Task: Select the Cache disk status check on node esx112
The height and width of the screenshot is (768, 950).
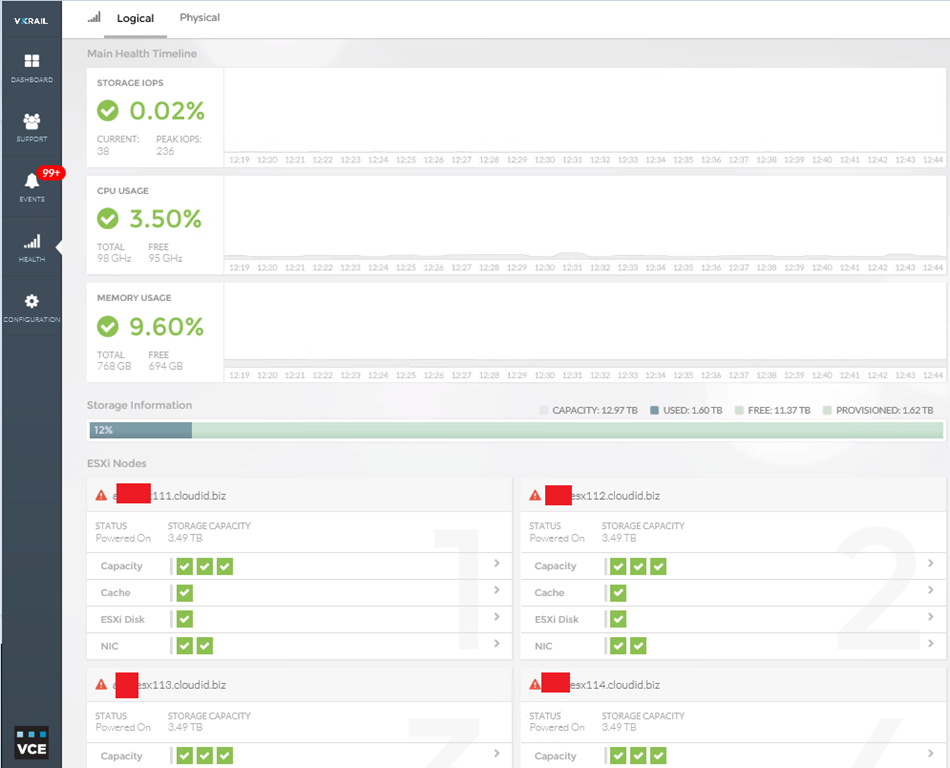Action: pos(618,593)
